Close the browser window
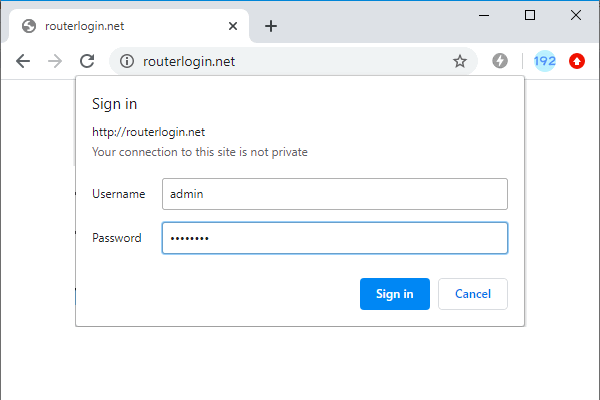The height and width of the screenshot is (400, 600). click(576, 15)
